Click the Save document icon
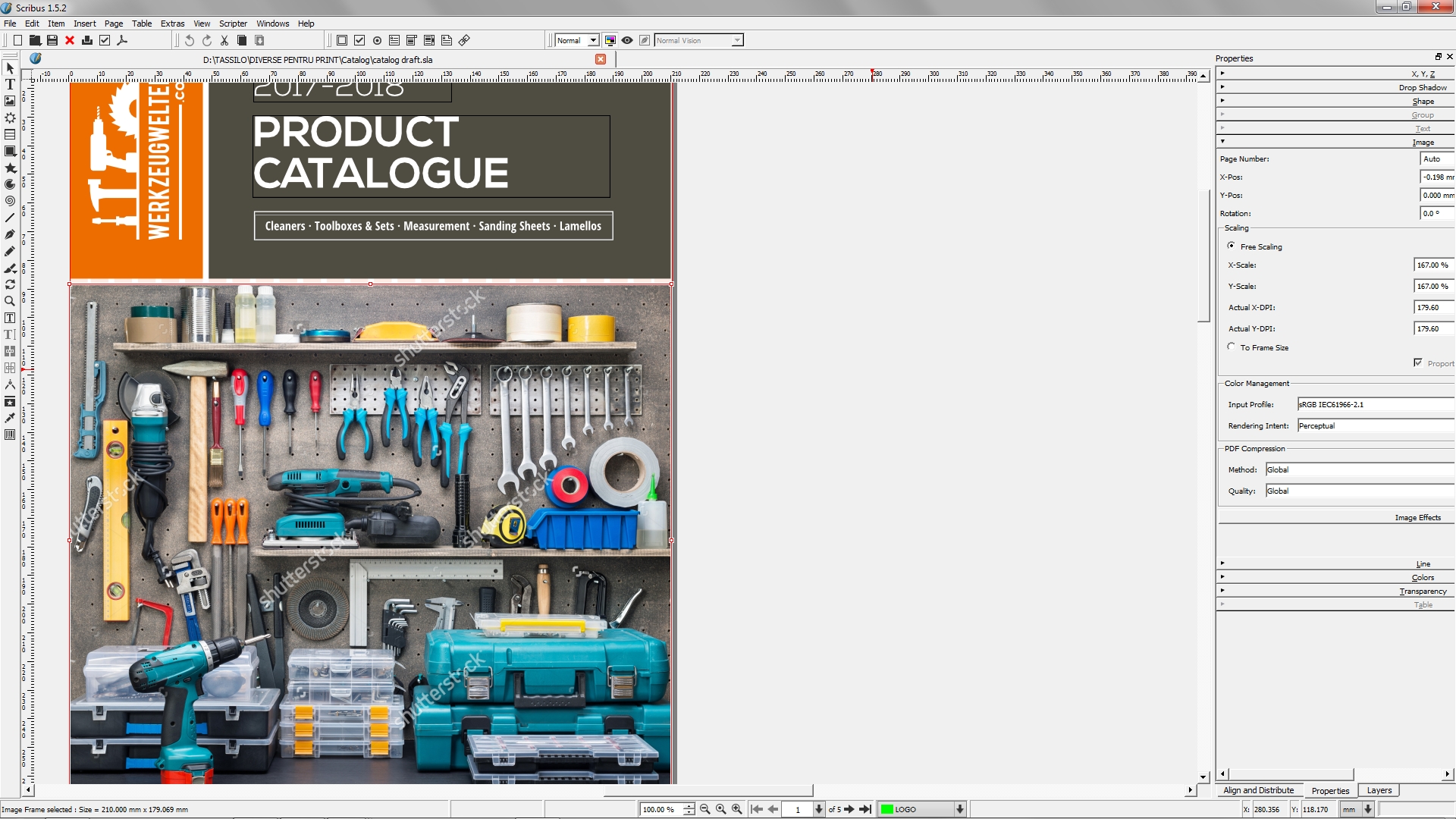Image resolution: width=1456 pixels, height=819 pixels. pos(52,40)
